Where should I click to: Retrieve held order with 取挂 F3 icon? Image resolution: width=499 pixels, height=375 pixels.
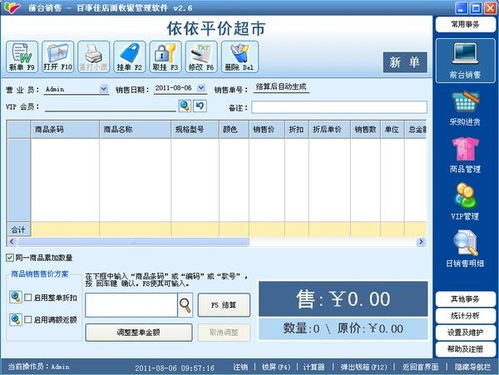click(165, 57)
